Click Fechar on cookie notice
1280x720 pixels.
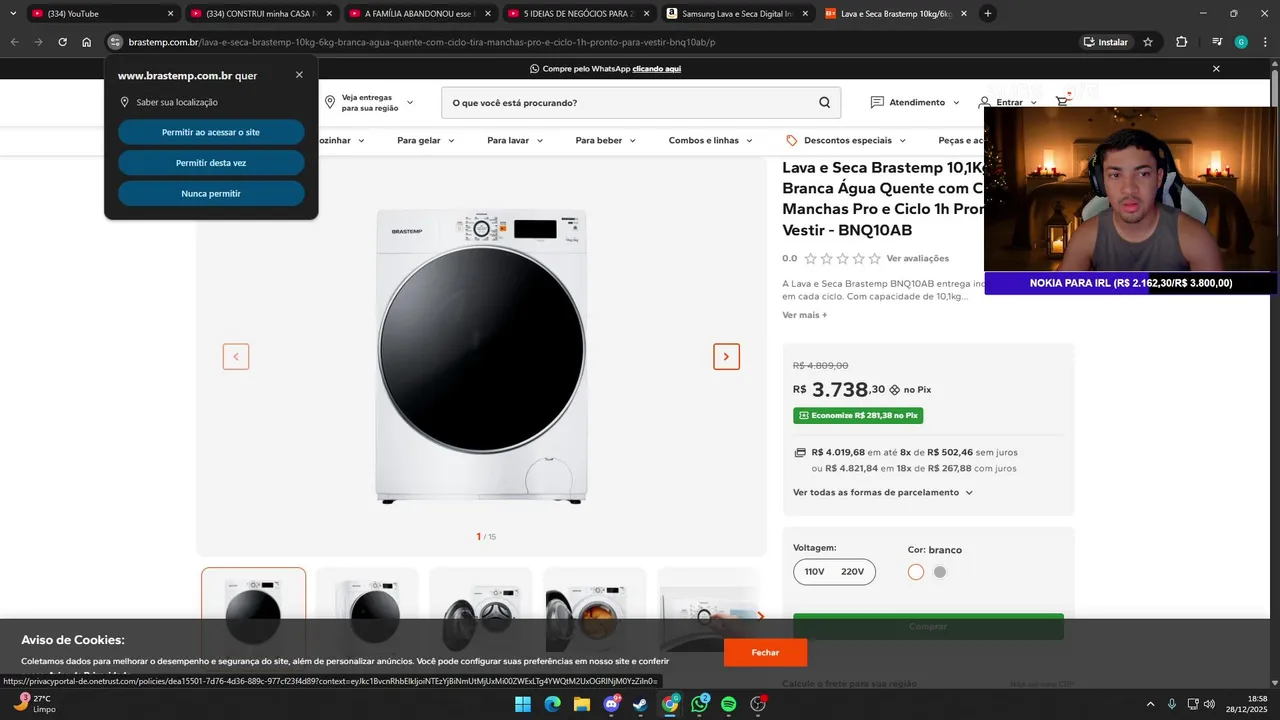[x=765, y=652]
